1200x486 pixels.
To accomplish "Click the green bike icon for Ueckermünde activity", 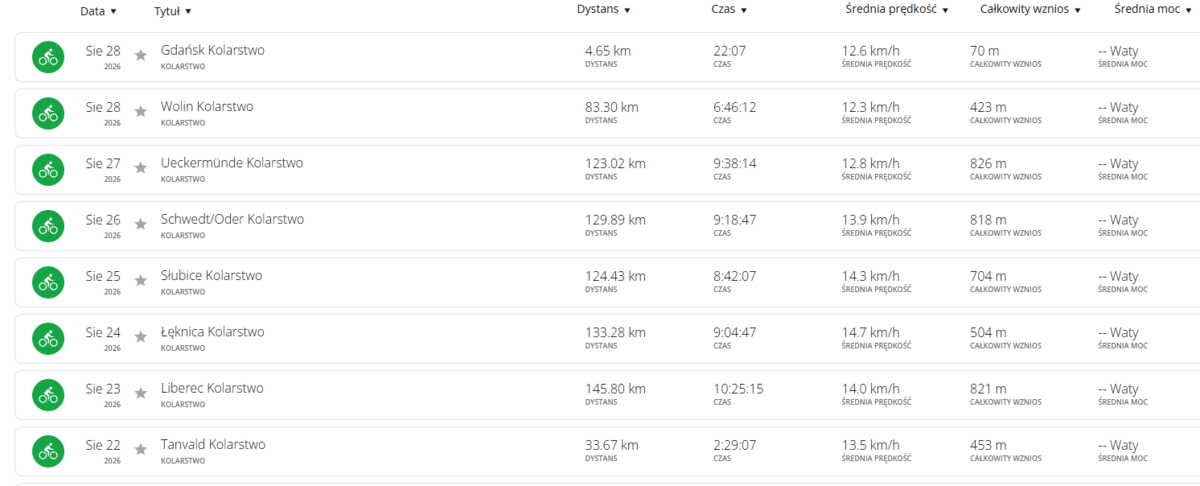I will click(x=48, y=170).
